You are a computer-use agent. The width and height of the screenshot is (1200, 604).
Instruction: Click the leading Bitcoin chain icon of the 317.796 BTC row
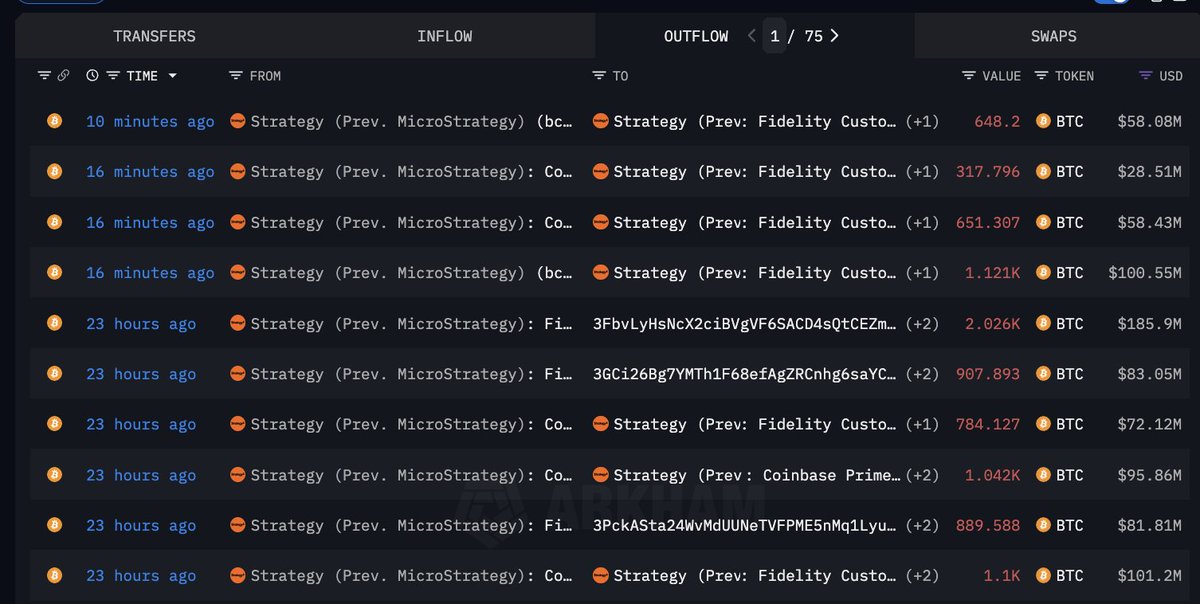55,171
